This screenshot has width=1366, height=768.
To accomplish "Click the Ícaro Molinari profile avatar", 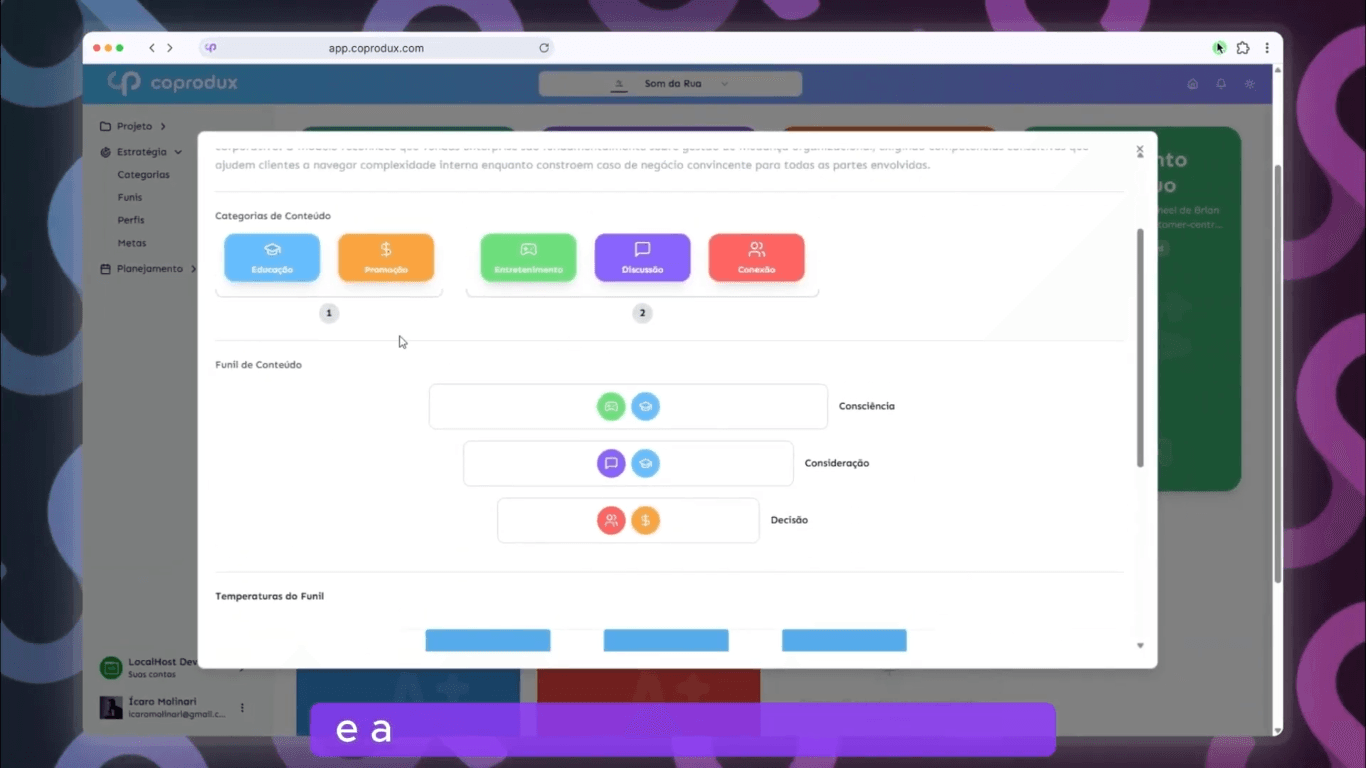I will point(111,708).
